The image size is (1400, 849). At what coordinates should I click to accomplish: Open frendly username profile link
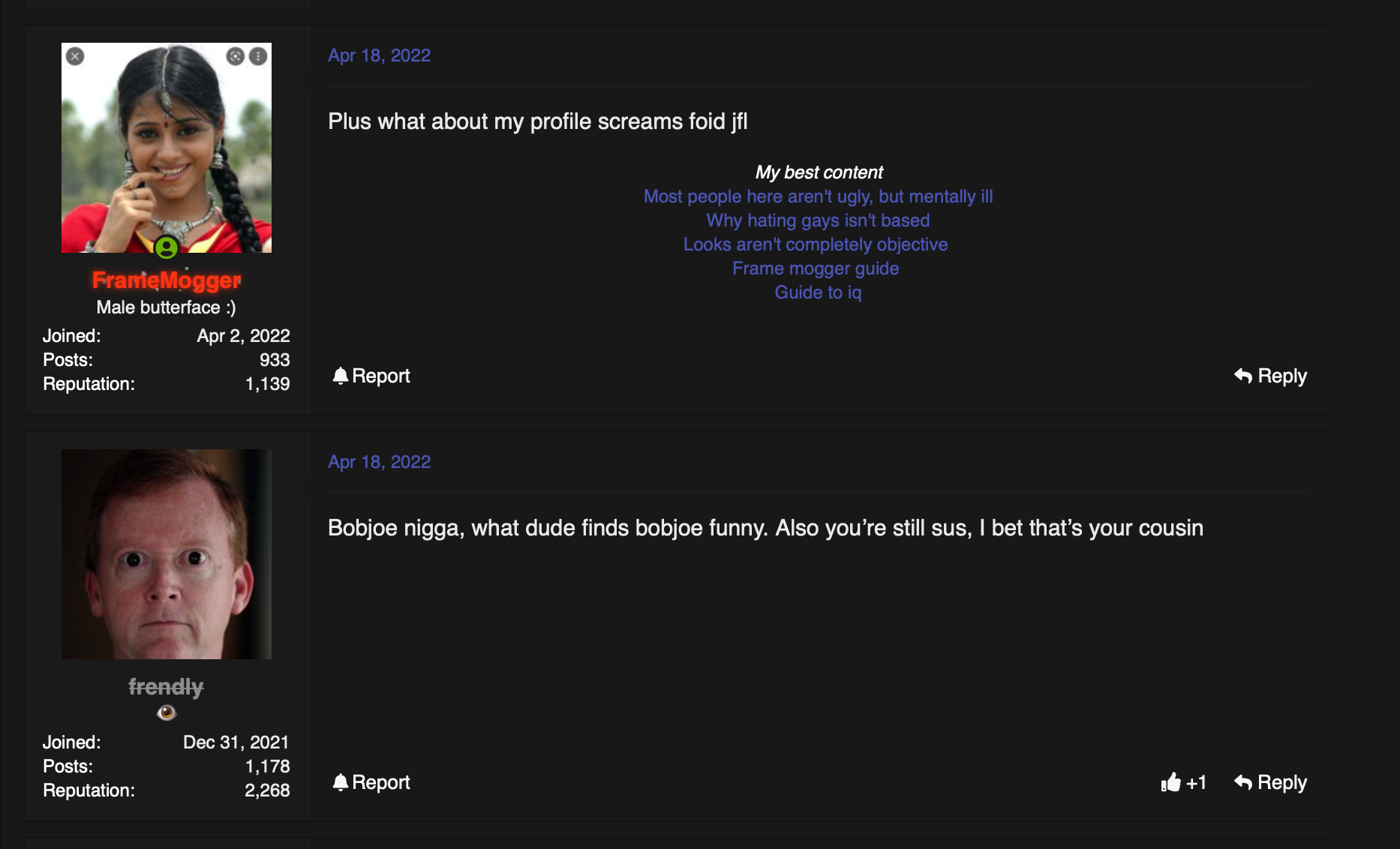coord(166,686)
